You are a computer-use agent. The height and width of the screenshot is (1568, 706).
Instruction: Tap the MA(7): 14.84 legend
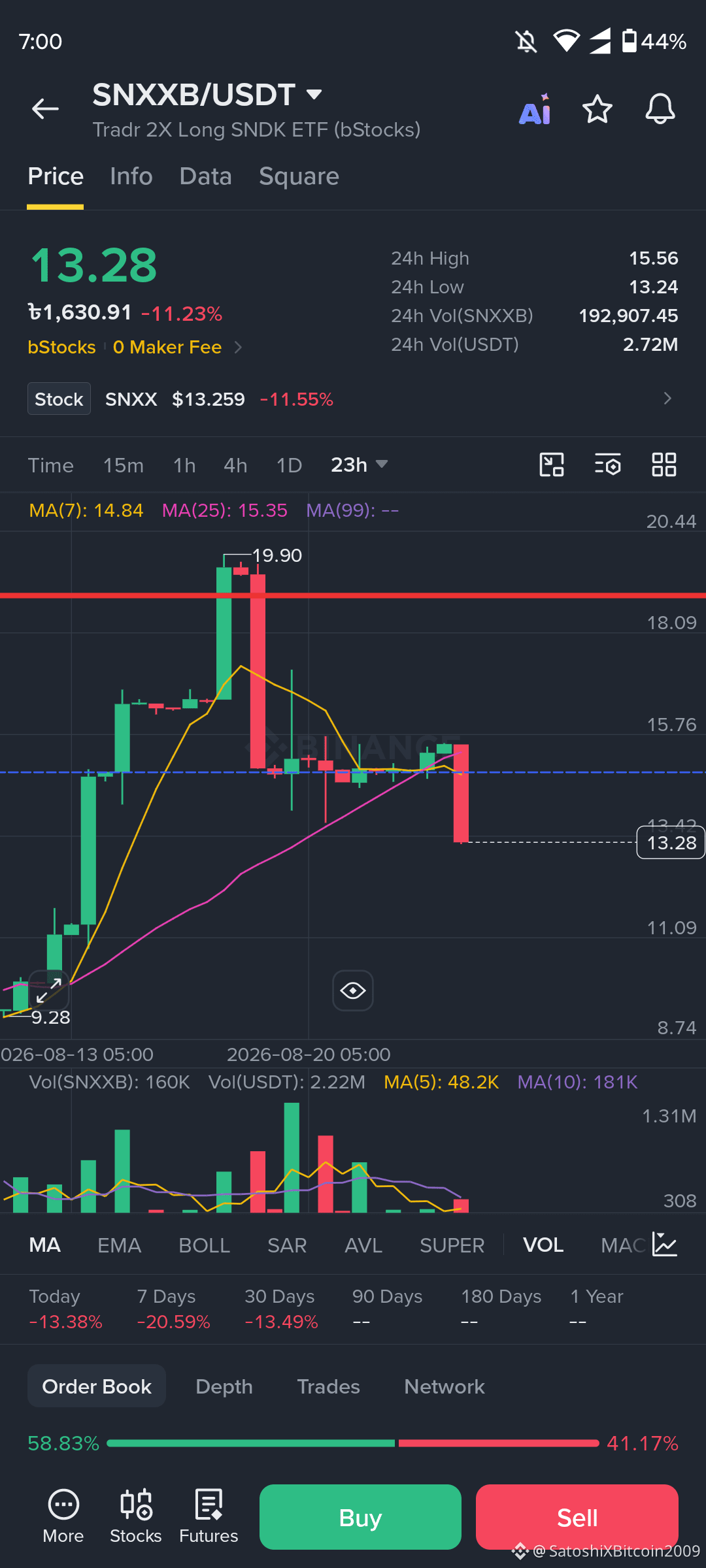[86, 510]
